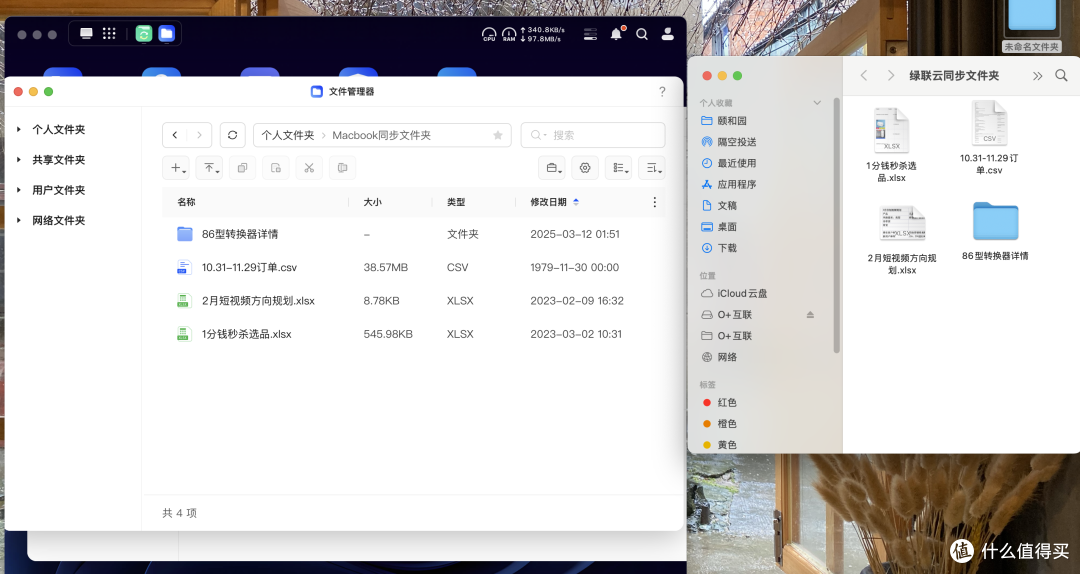Image resolution: width=1080 pixels, height=574 pixels.
Task: Select the 橙色 tag in Finder
Action: point(727,424)
